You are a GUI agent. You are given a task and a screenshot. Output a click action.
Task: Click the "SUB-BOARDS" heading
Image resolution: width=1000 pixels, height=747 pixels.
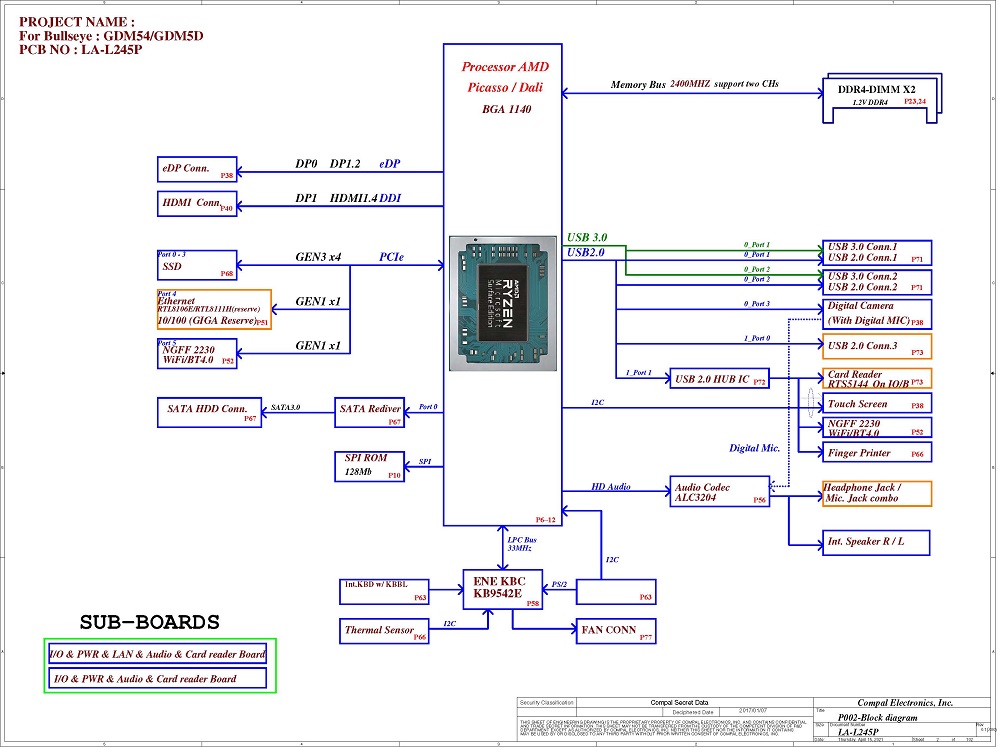pos(149,622)
